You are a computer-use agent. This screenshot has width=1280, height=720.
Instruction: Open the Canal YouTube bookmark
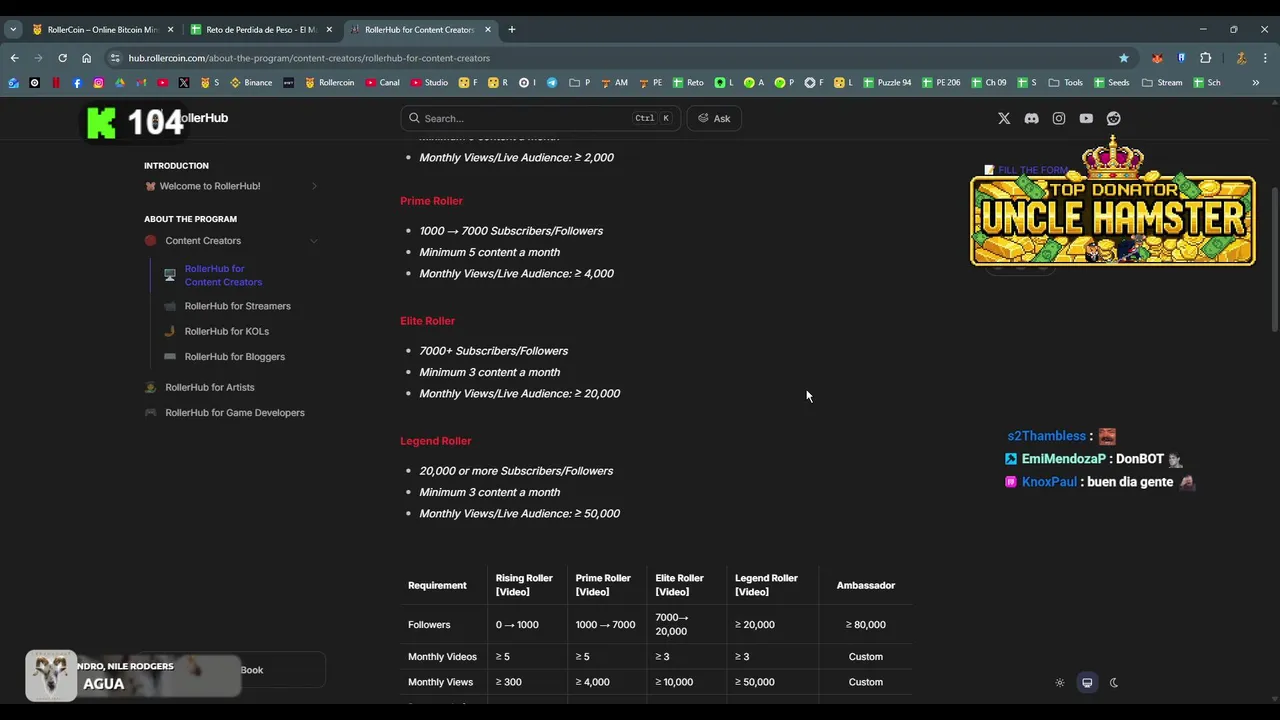(x=383, y=83)
